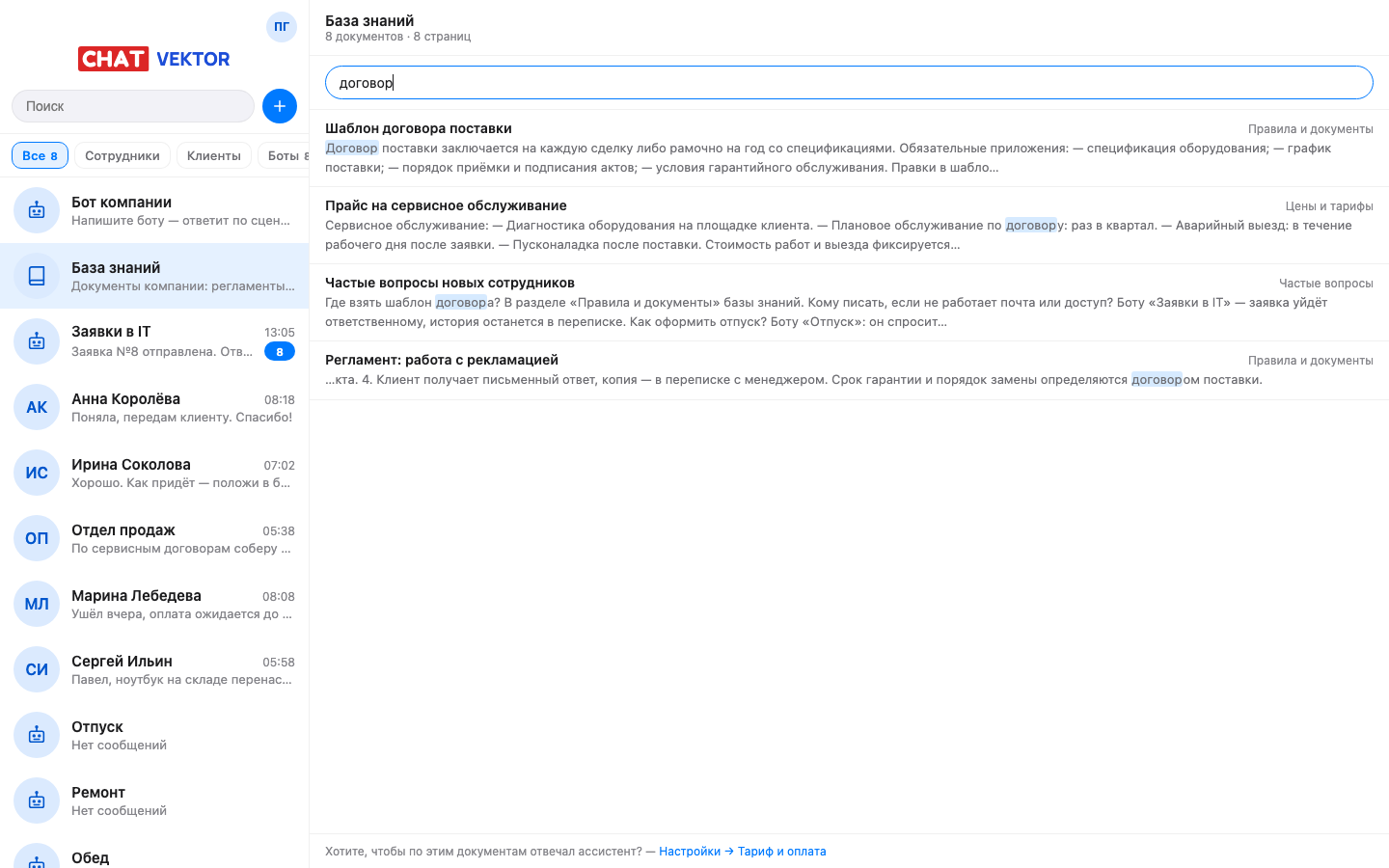Switch to the Сотрудники filter tab
The image size is (1389, 868).
pos(123,155)
